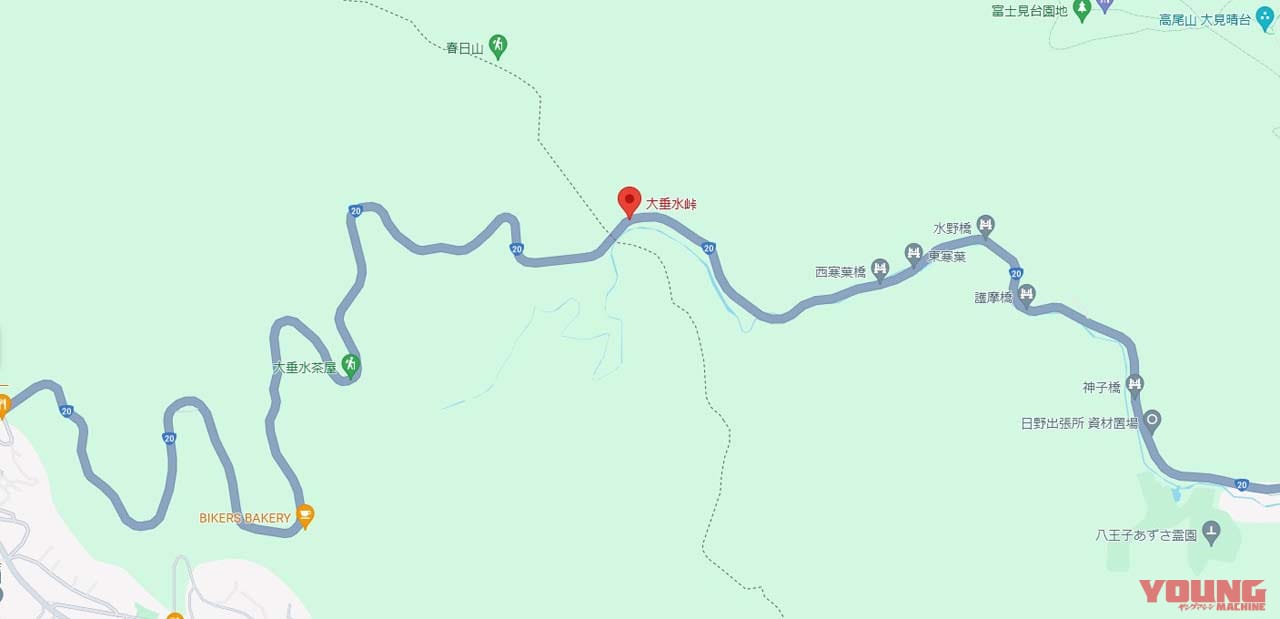Screen dimensions: 1280x619
Task: Click the Route 20 shield near 大垂水峠
Action: tap(708, 247)
